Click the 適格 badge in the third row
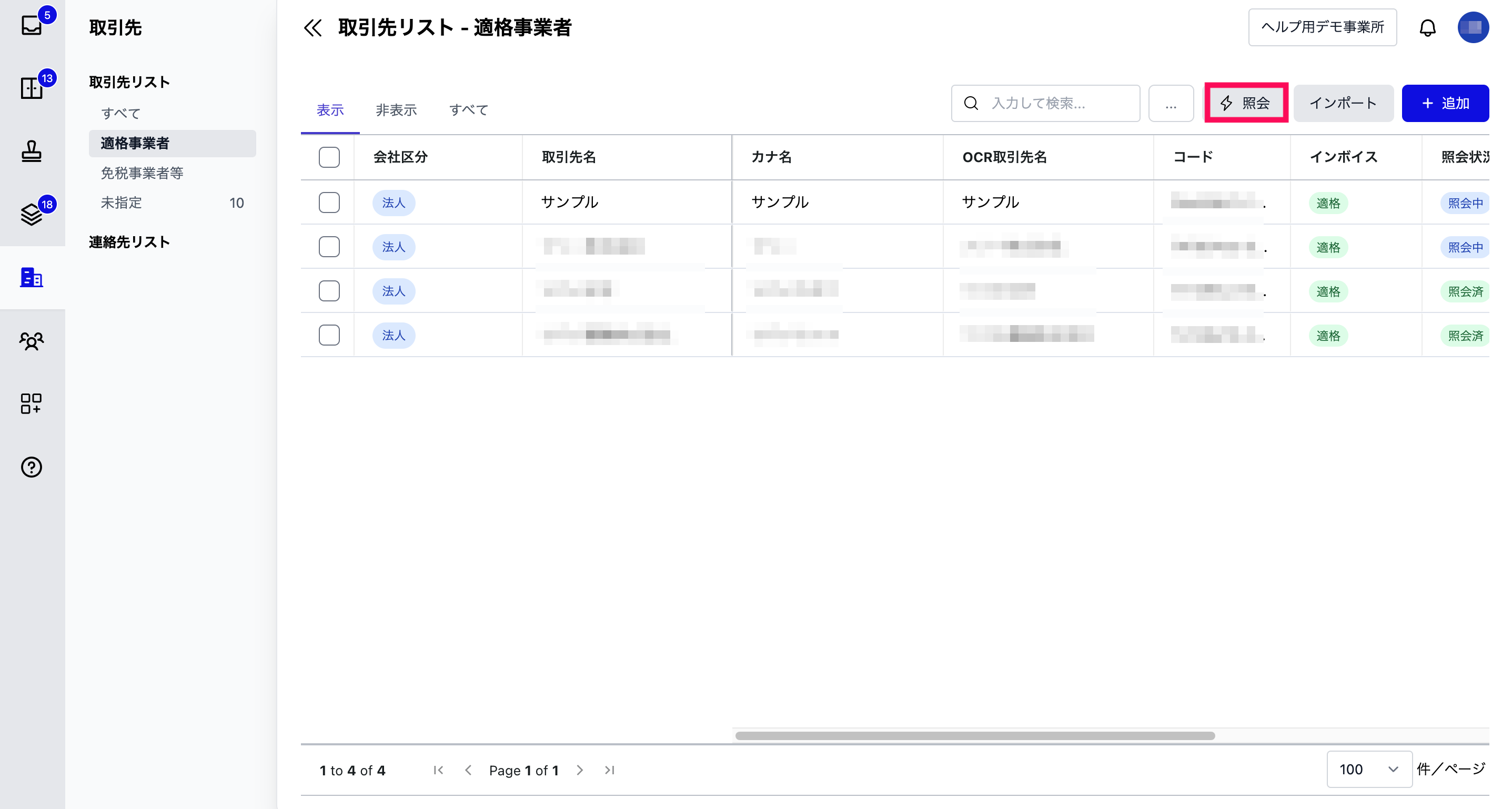This screenshot has width=1512, height=809. pyautogui.click(x=1328, y=291)
